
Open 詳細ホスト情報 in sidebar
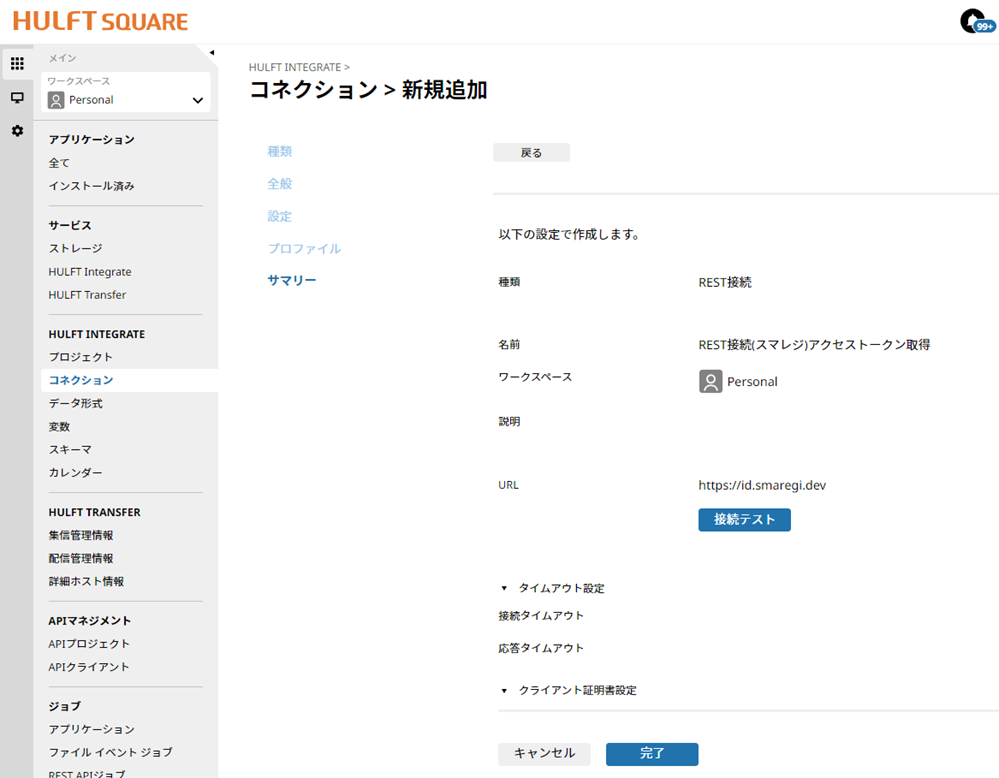[86, 582]
